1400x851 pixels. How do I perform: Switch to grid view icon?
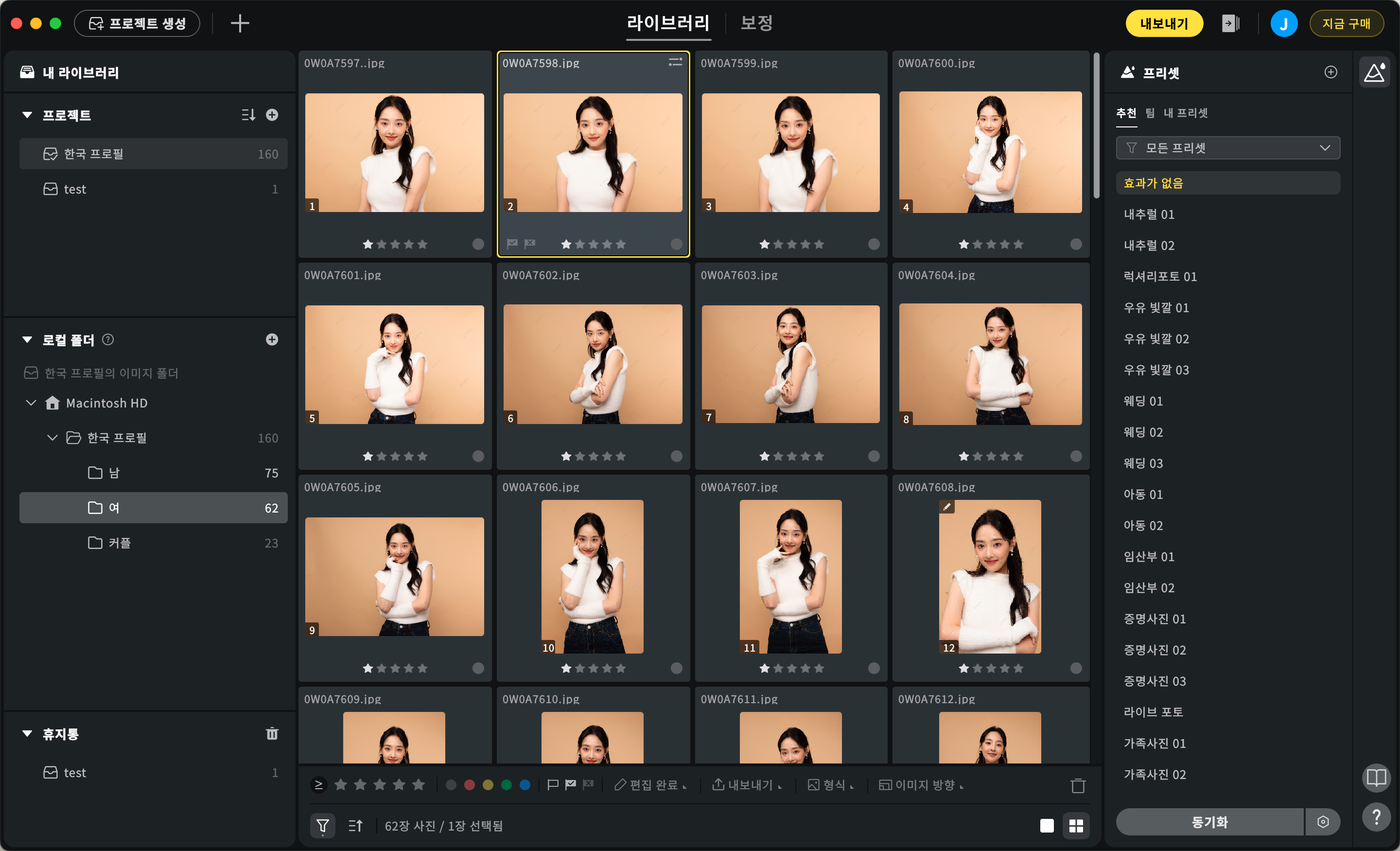click(1076, 825)
